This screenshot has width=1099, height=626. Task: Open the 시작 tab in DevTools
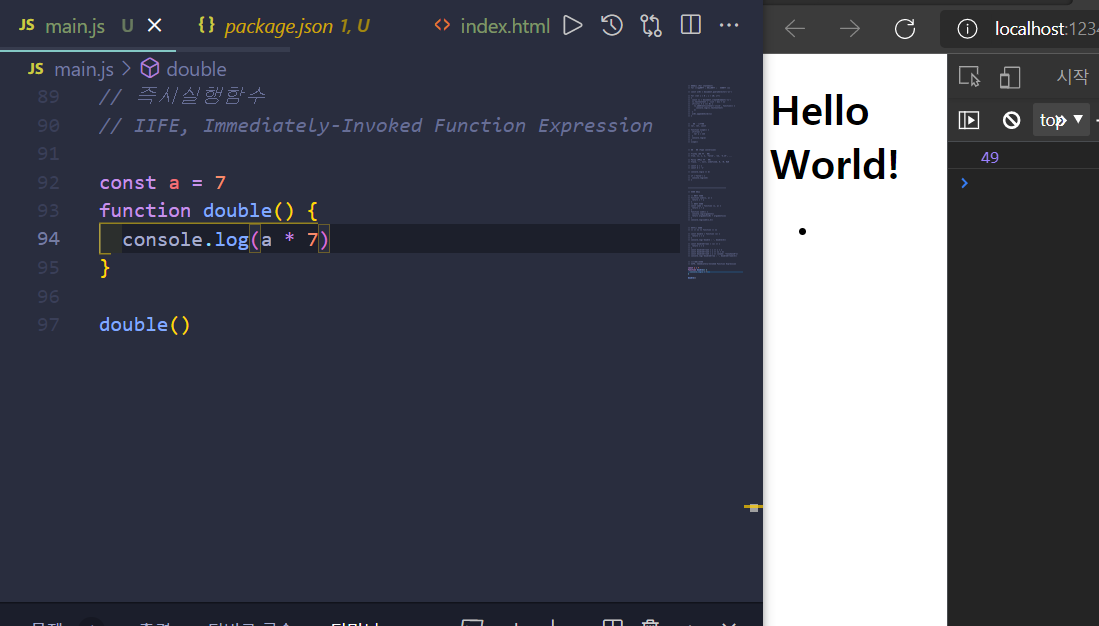click(x=1072, y=76)
